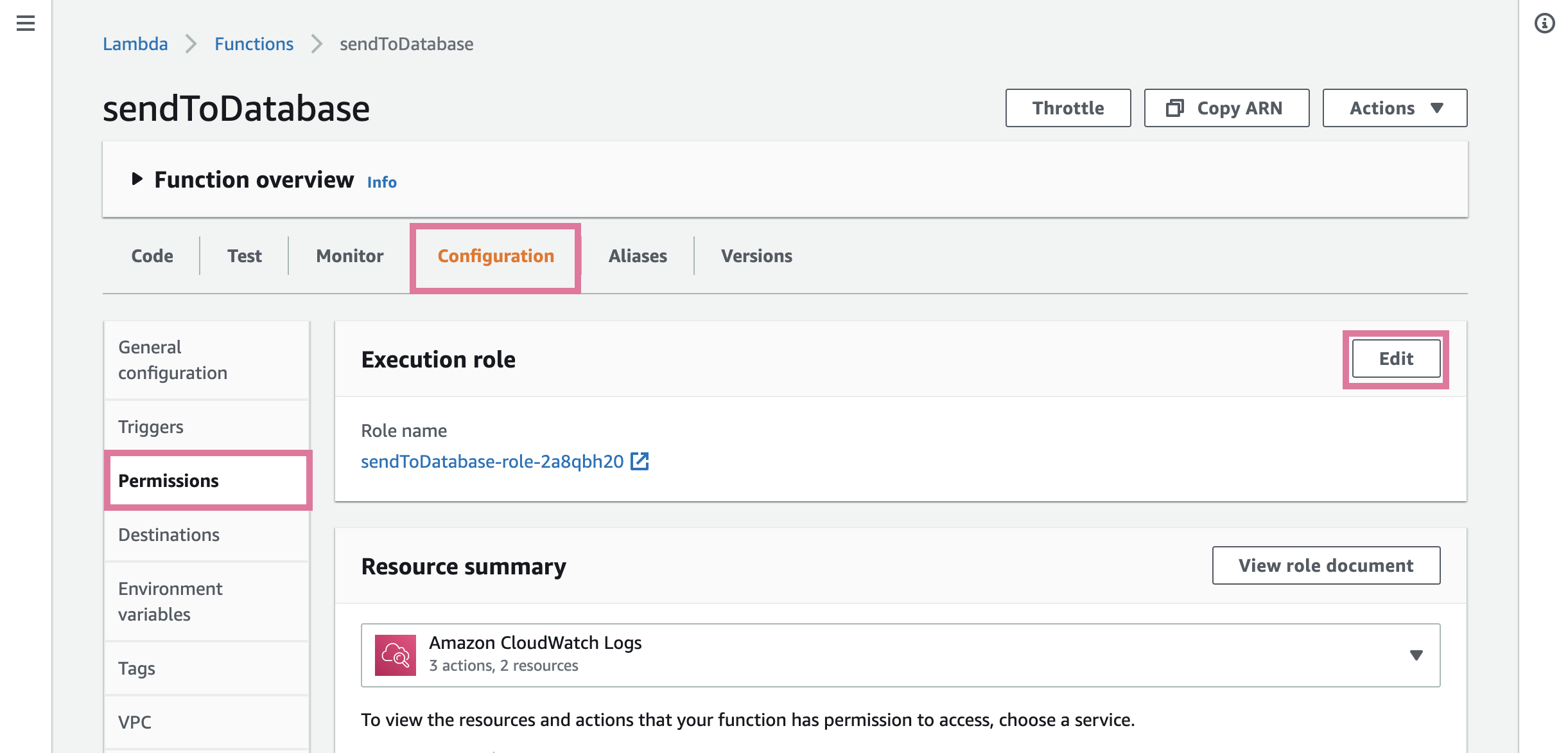
Task: Click the sendToDatabase page heading
Action: tap(236, 108)
